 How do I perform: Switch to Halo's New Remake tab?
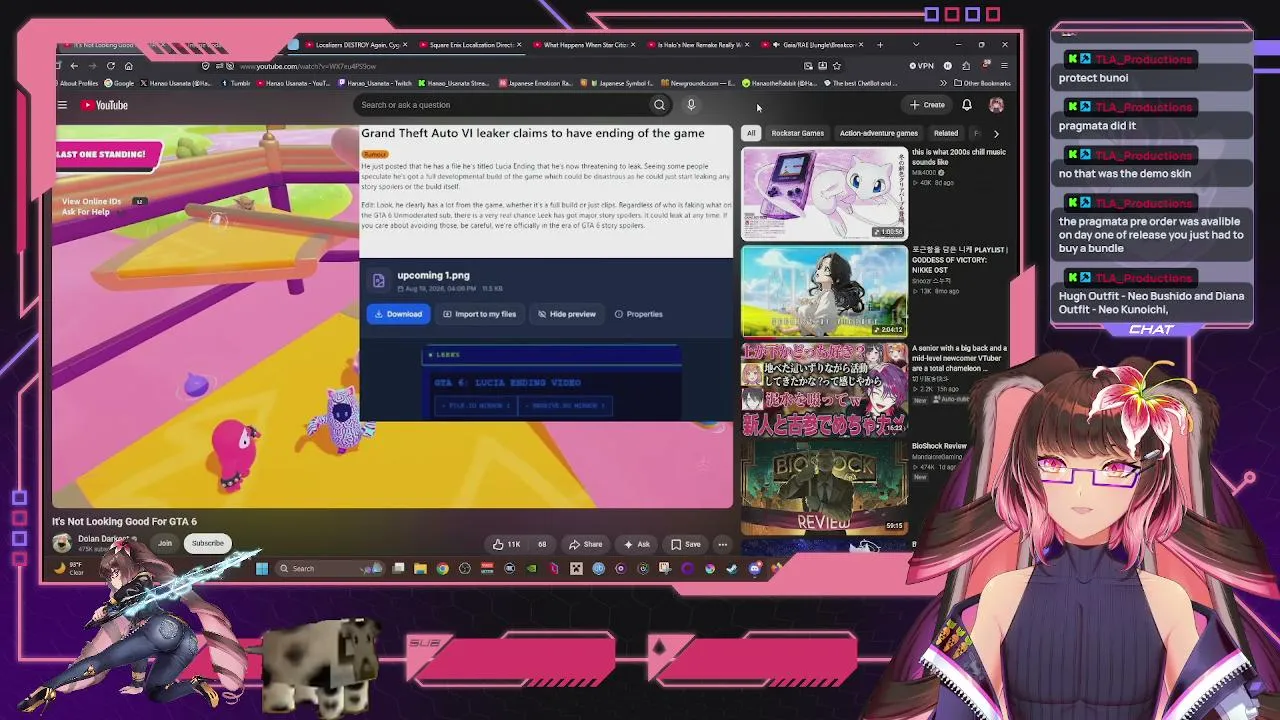coord(698,45)
